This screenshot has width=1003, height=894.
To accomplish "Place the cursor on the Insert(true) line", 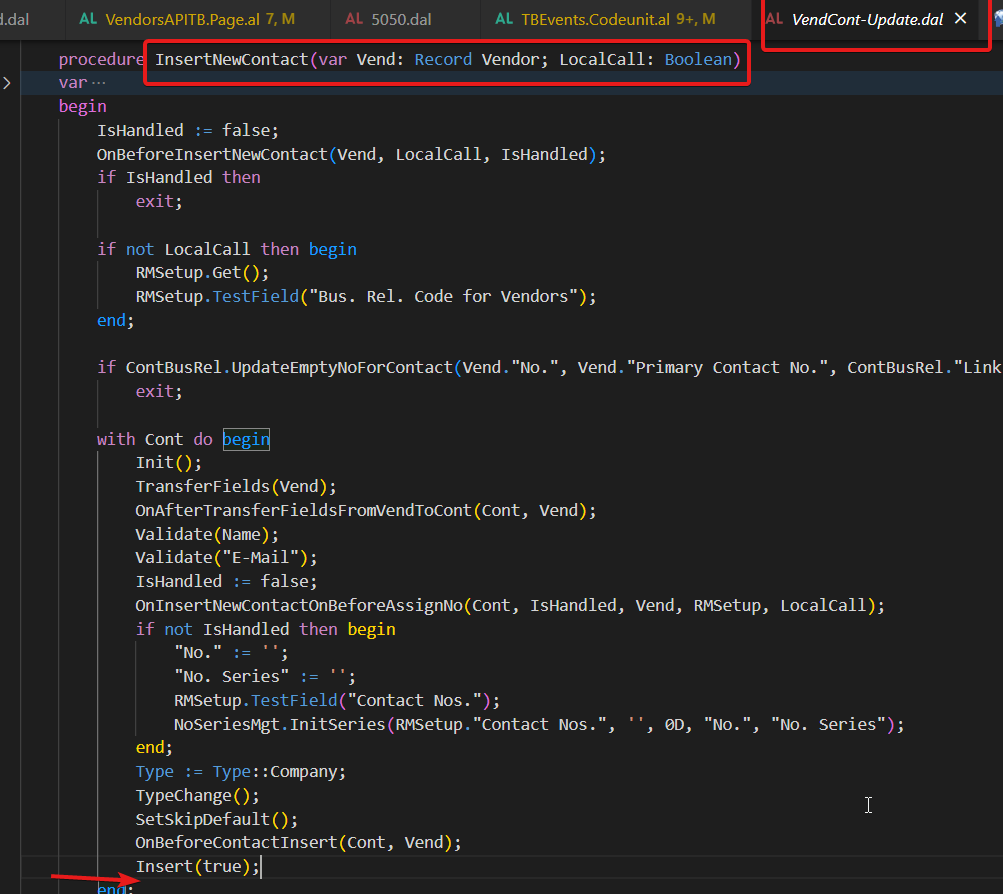I will (197, 866).
